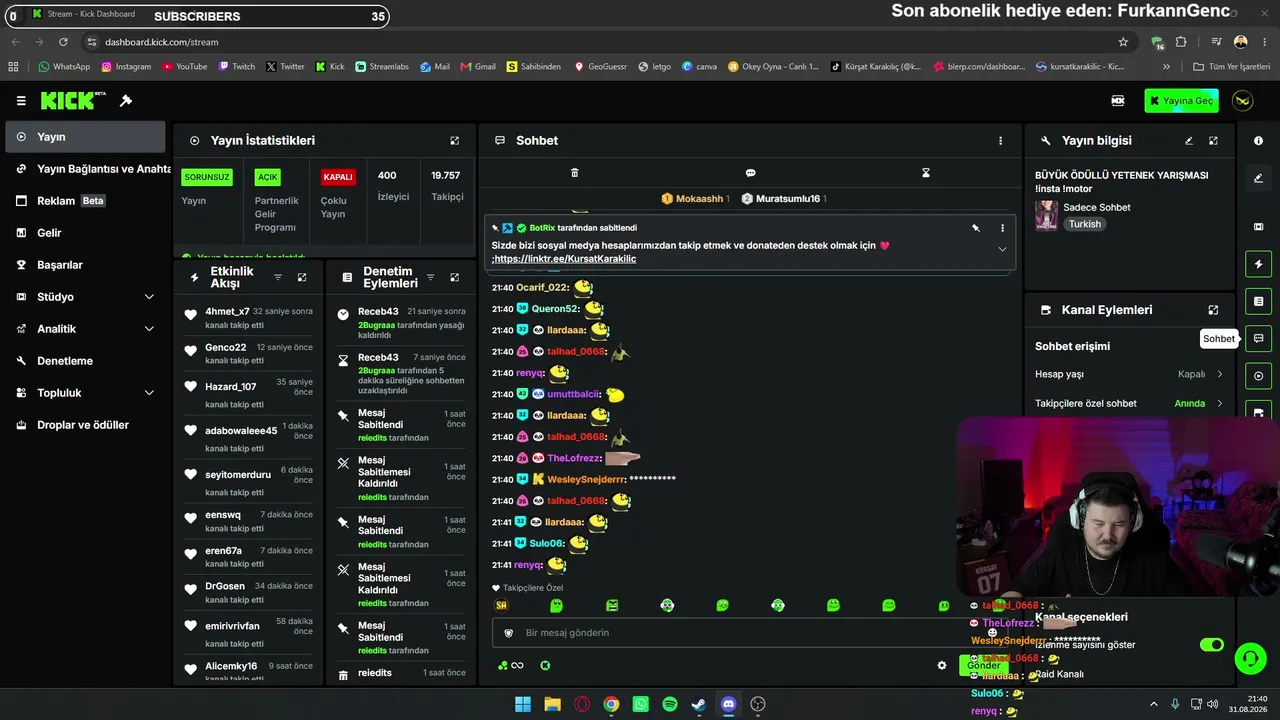The image size is (1280, 720).
Task: Click username Ocarif_022 in chat
Action: (542, 288)
